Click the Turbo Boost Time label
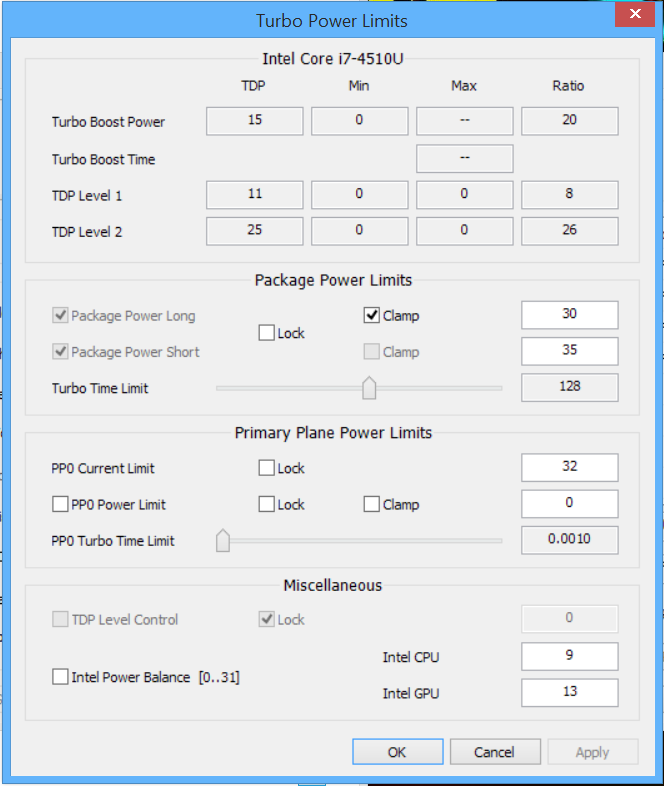 [103, 159]
